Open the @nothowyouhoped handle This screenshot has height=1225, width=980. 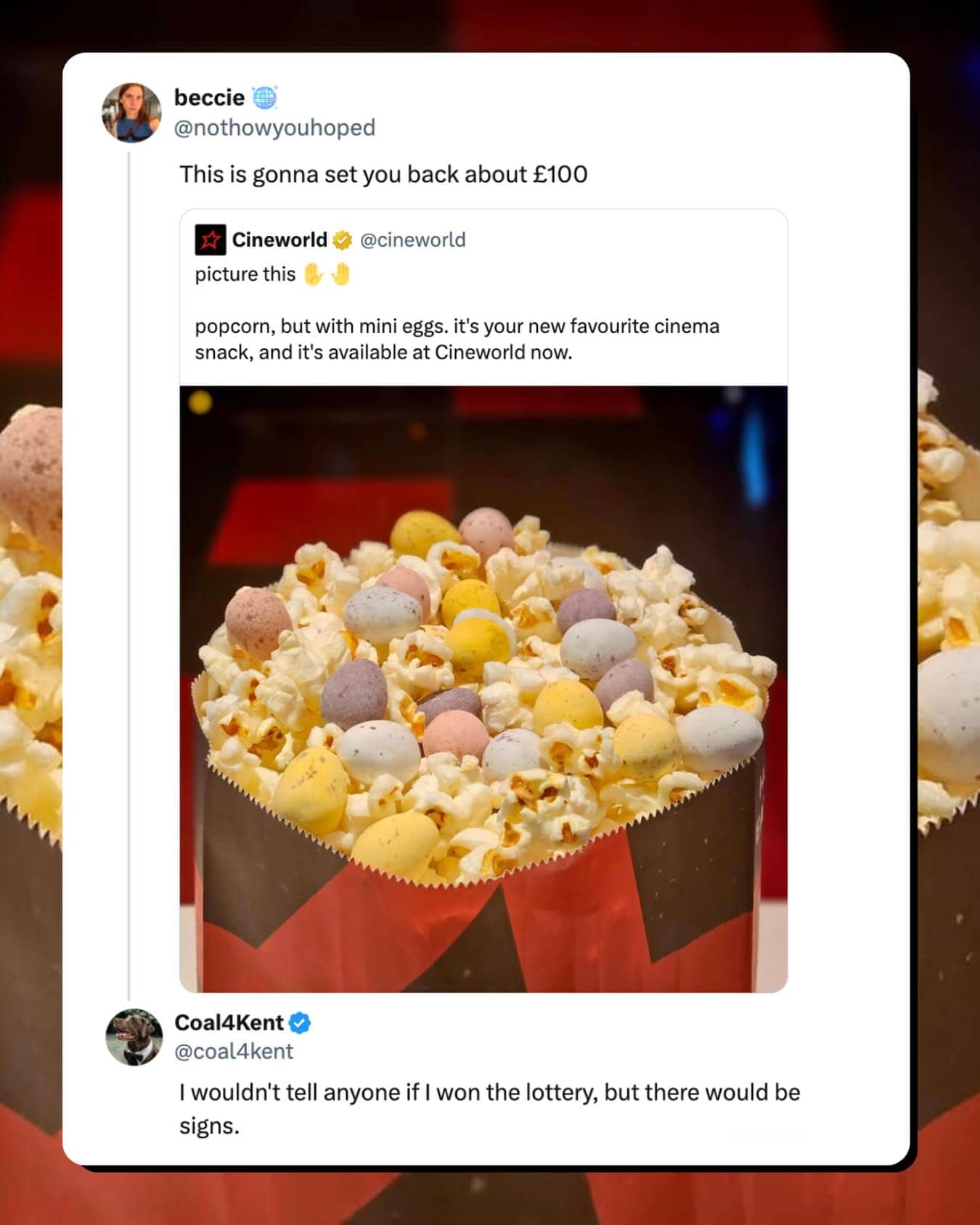pos(274,128)
